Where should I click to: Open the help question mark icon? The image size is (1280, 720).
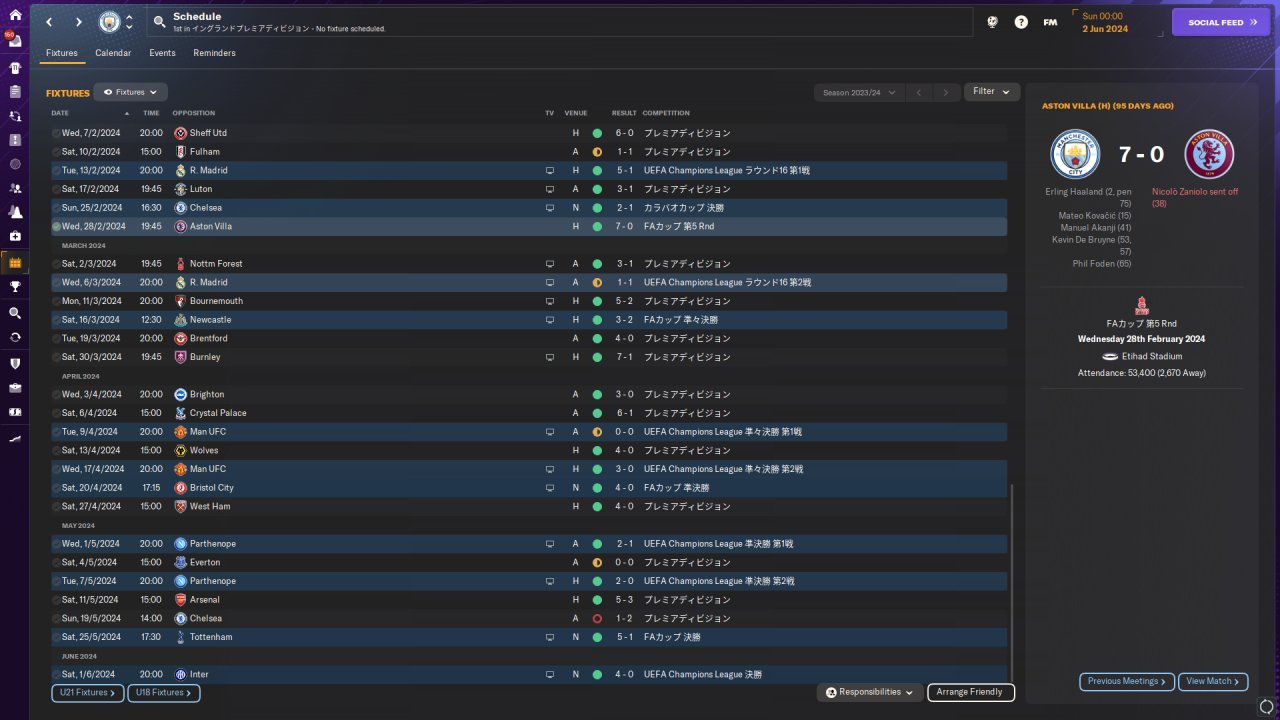coord(1021,22)
